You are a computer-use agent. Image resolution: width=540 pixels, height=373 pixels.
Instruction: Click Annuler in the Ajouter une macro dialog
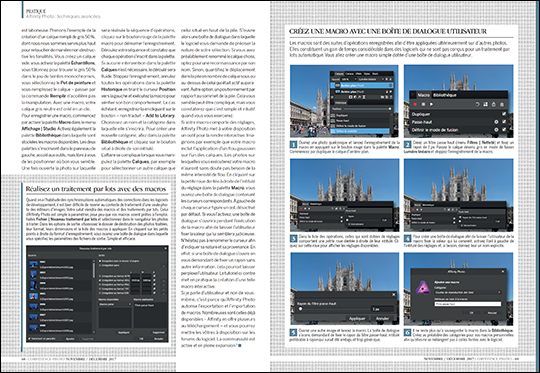click(x=492, y=313)
